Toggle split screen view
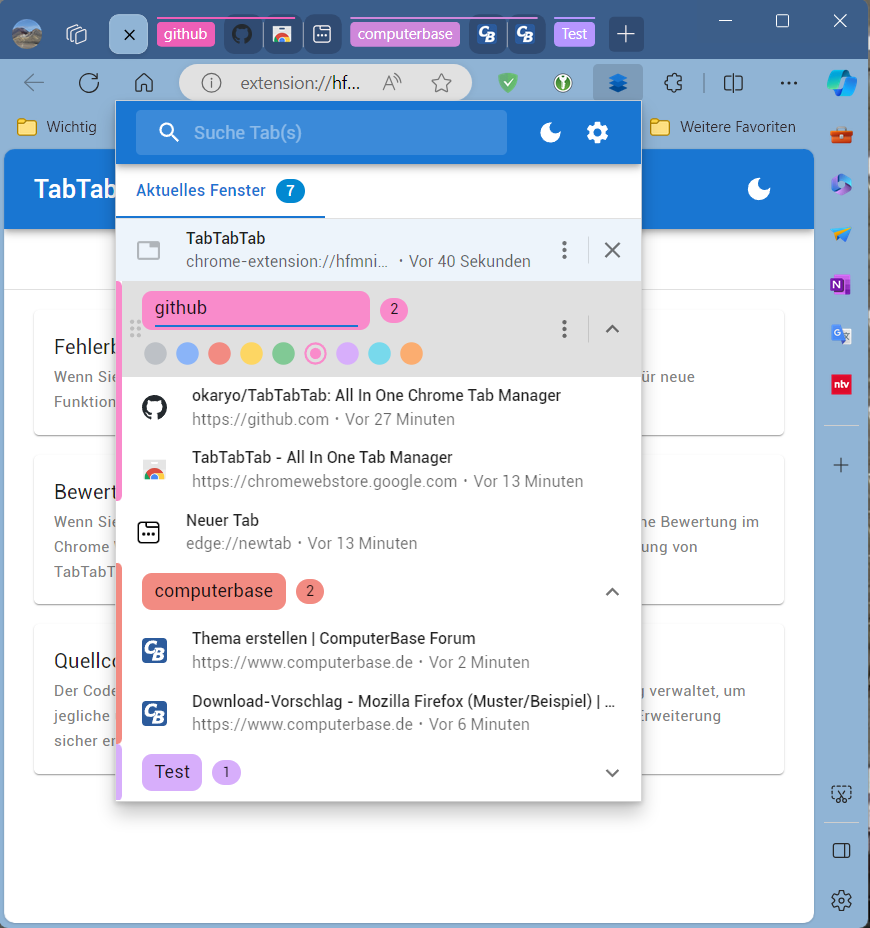This screenshot has height=928, width=870. 733,83
